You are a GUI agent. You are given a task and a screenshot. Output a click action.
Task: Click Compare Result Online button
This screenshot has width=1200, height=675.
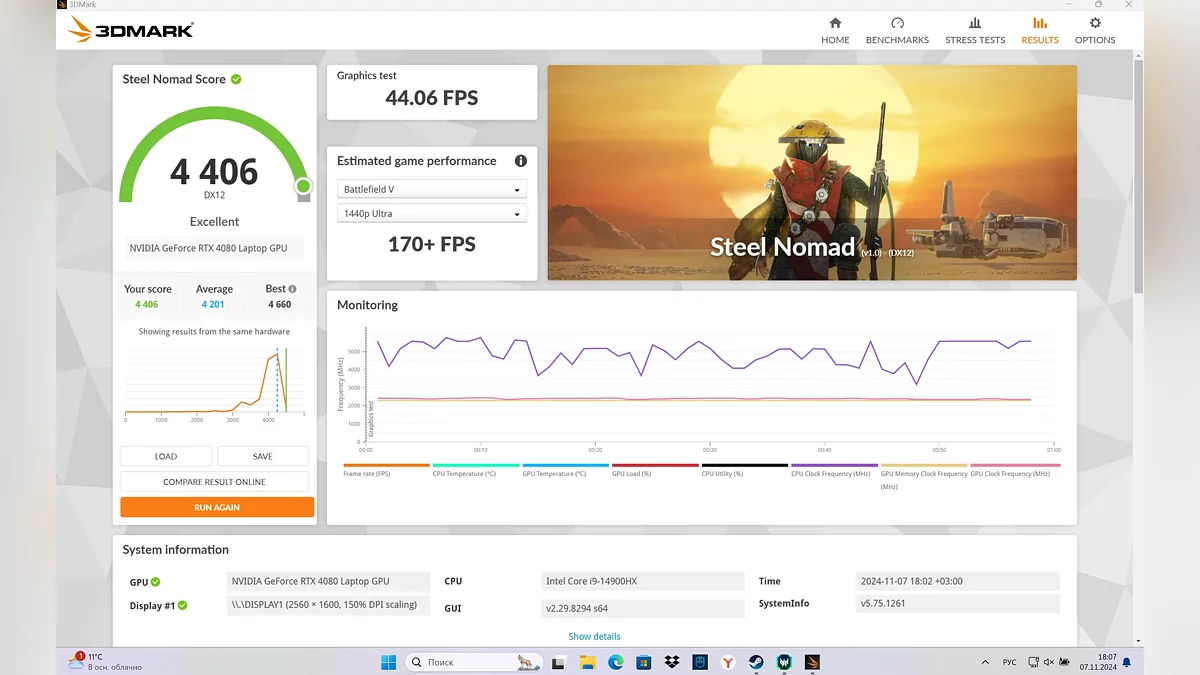pos(217,482)
